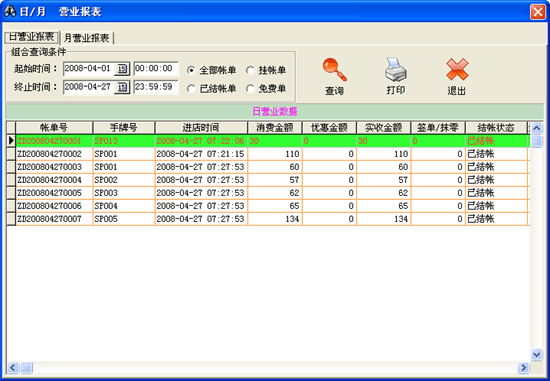
Task: Click the binoculars icon in title bar
Action: pyautogui.click(x=10, y=12)
